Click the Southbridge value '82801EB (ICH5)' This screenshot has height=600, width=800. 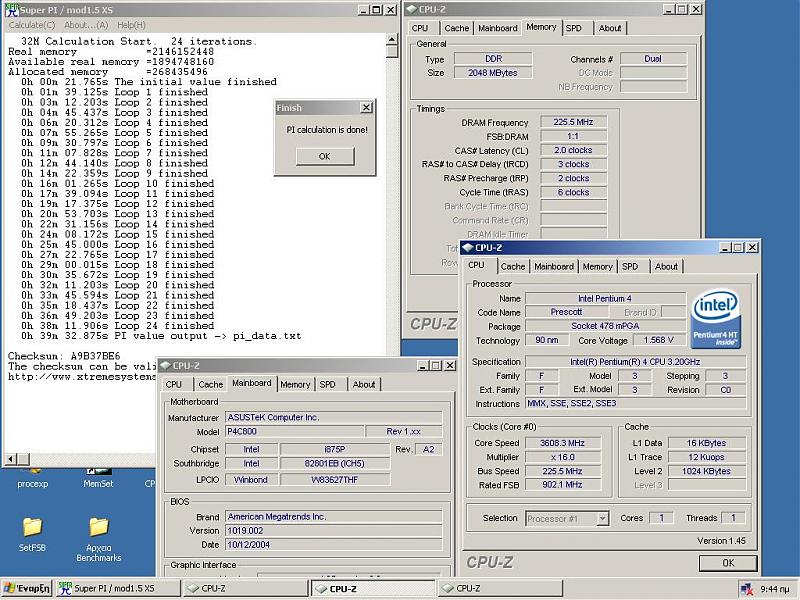(x=335, y=464)
